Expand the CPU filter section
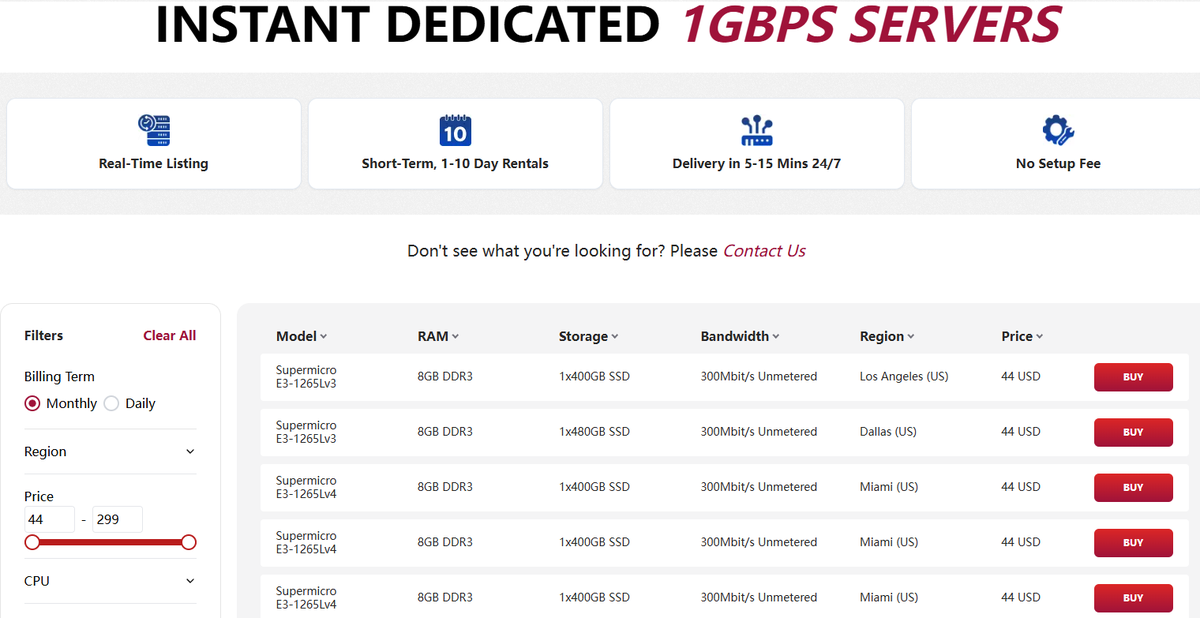 110,581
